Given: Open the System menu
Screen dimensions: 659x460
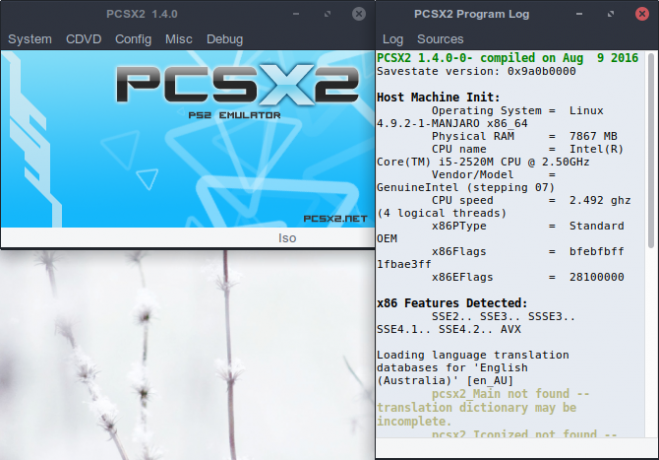Looking at the screenshot, I should tap(30, 39).
